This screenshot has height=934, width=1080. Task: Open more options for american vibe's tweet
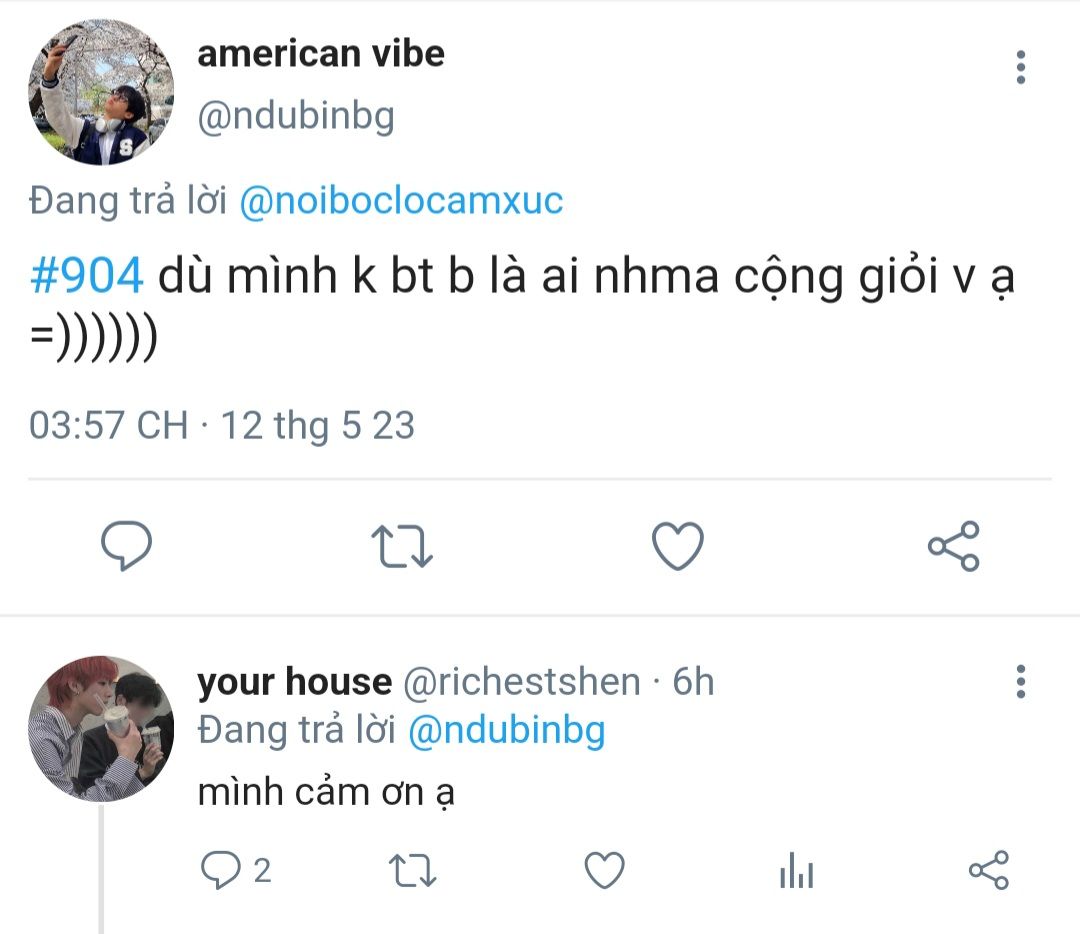tap(1021, 68)
